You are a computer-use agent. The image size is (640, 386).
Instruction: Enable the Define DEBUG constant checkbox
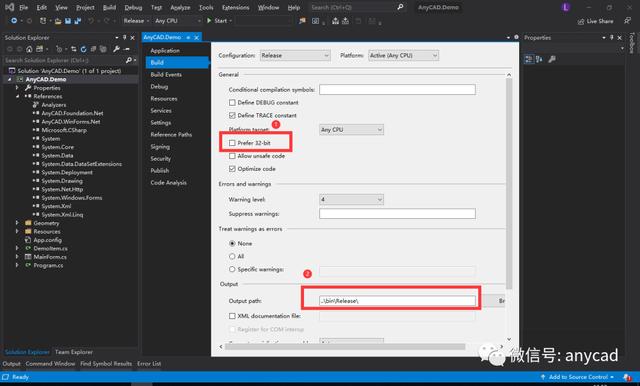(232, 102)
